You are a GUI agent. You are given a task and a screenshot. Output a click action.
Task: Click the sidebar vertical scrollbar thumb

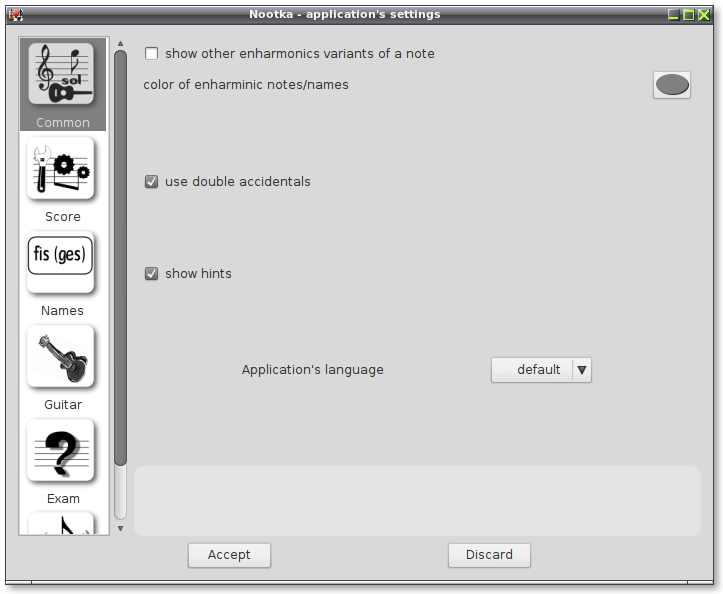[120, 258]
